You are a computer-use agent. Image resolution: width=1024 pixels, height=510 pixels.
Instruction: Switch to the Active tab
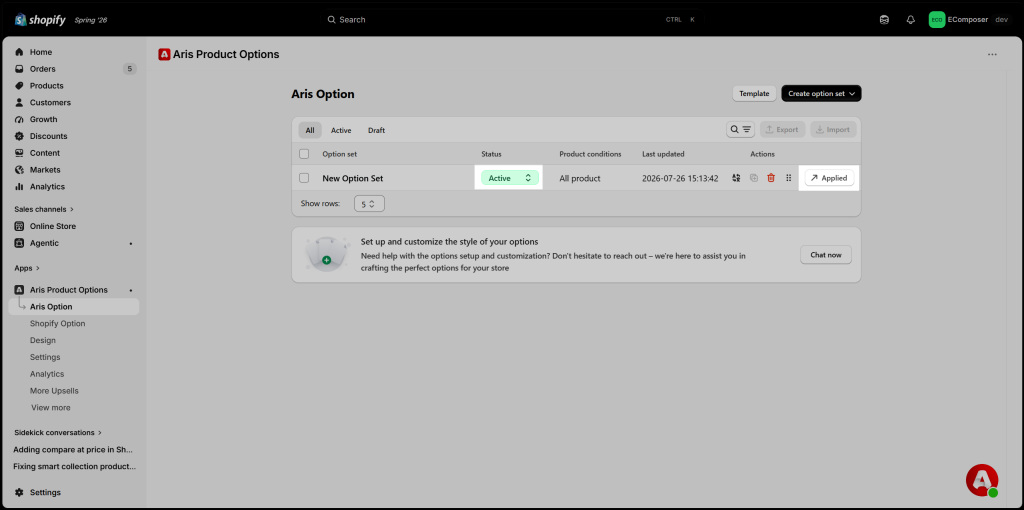341,130
